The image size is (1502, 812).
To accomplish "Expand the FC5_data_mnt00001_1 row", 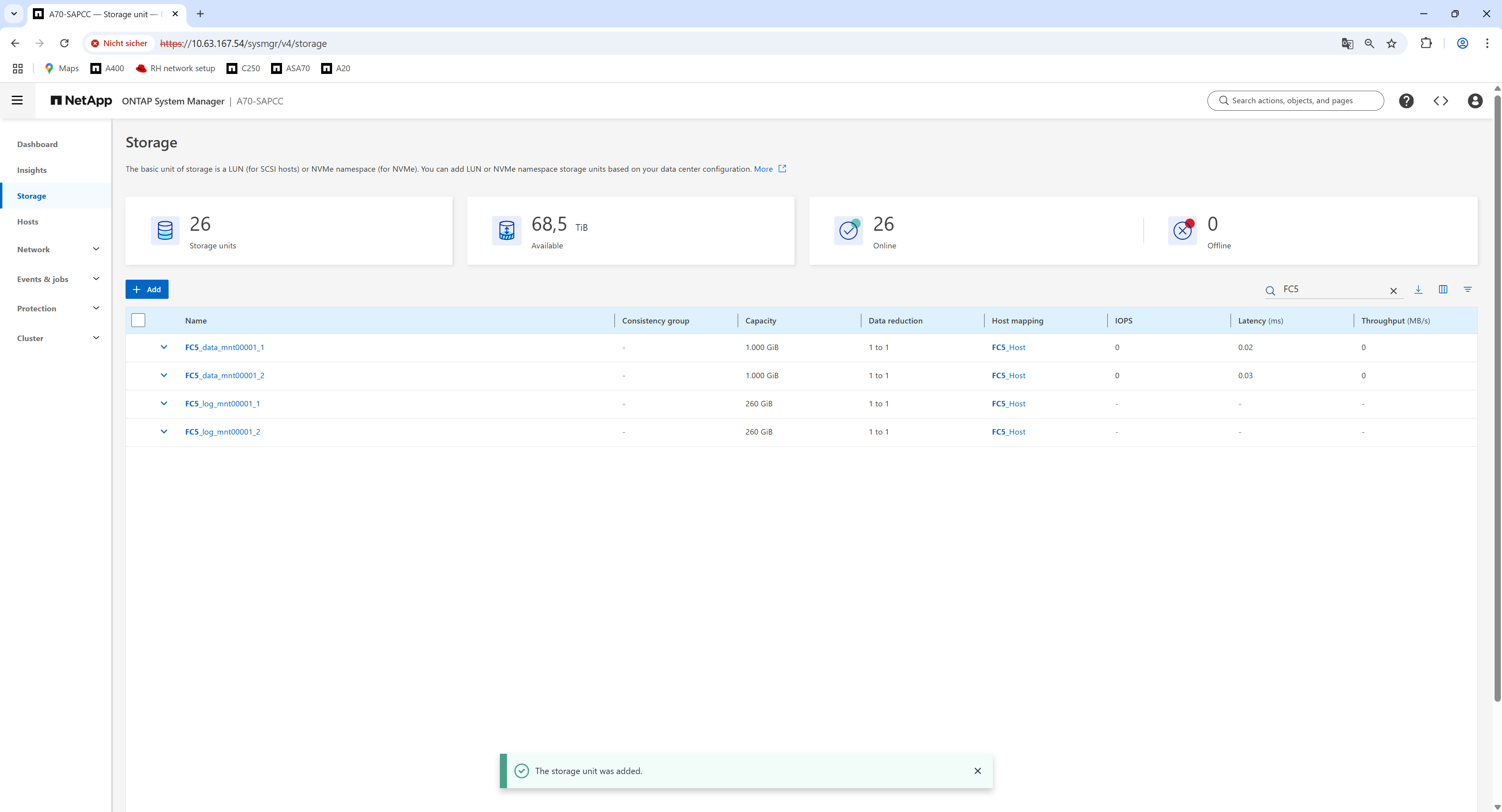I will click(x=164, y=347).
